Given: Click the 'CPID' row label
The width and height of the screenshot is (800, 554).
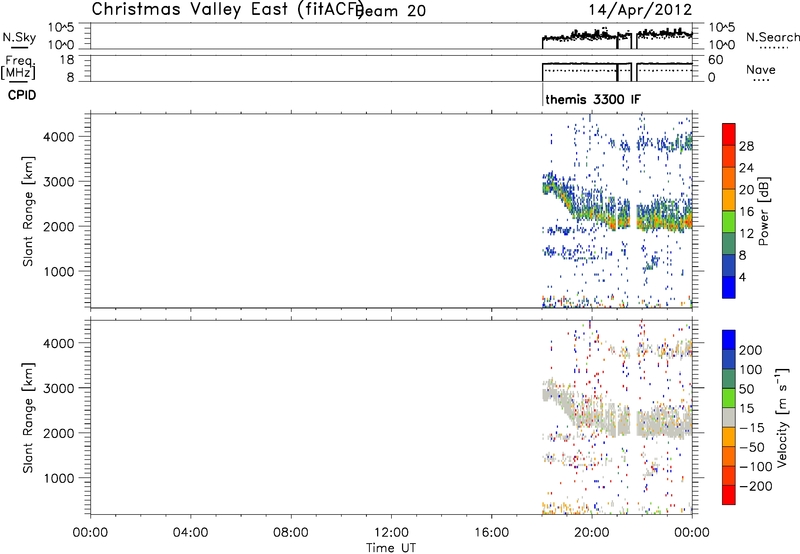Looking at the screenshot, I should [x=22, y=95].
